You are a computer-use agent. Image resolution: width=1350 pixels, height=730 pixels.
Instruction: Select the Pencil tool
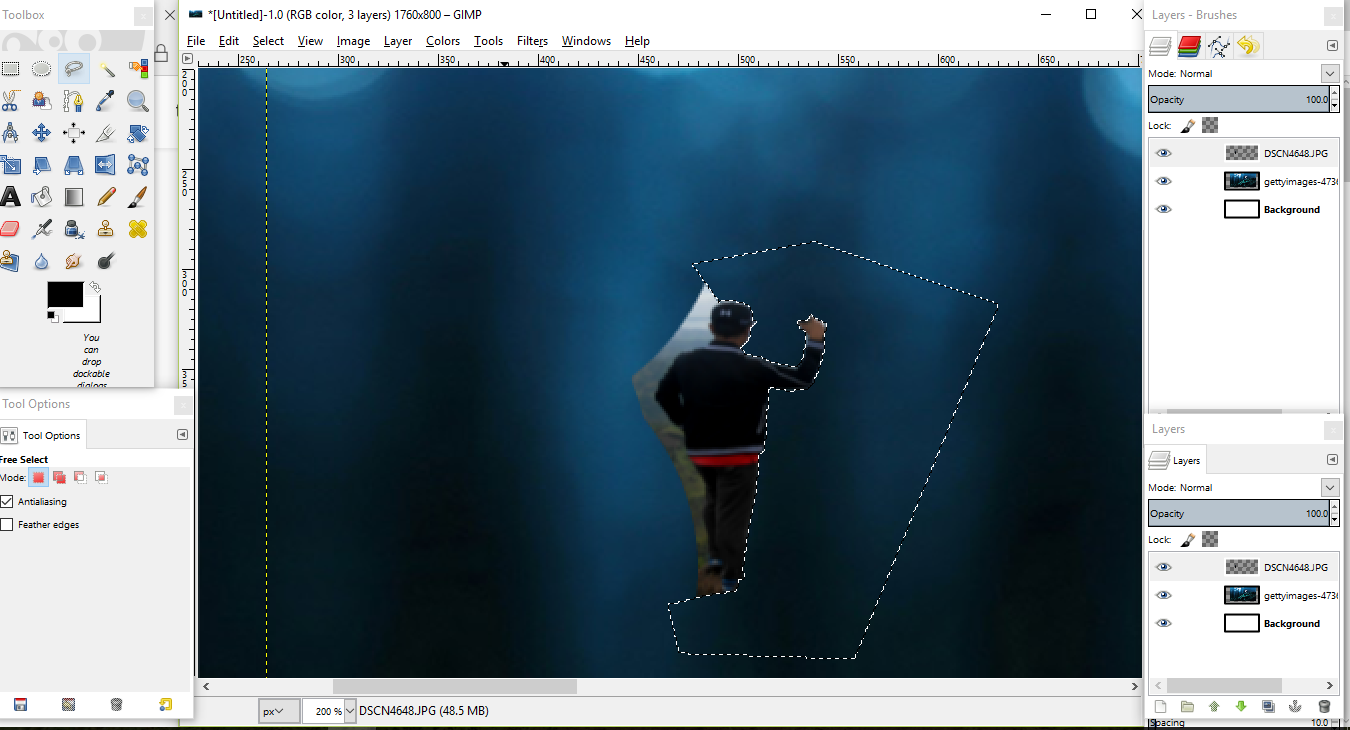[106, 197]
